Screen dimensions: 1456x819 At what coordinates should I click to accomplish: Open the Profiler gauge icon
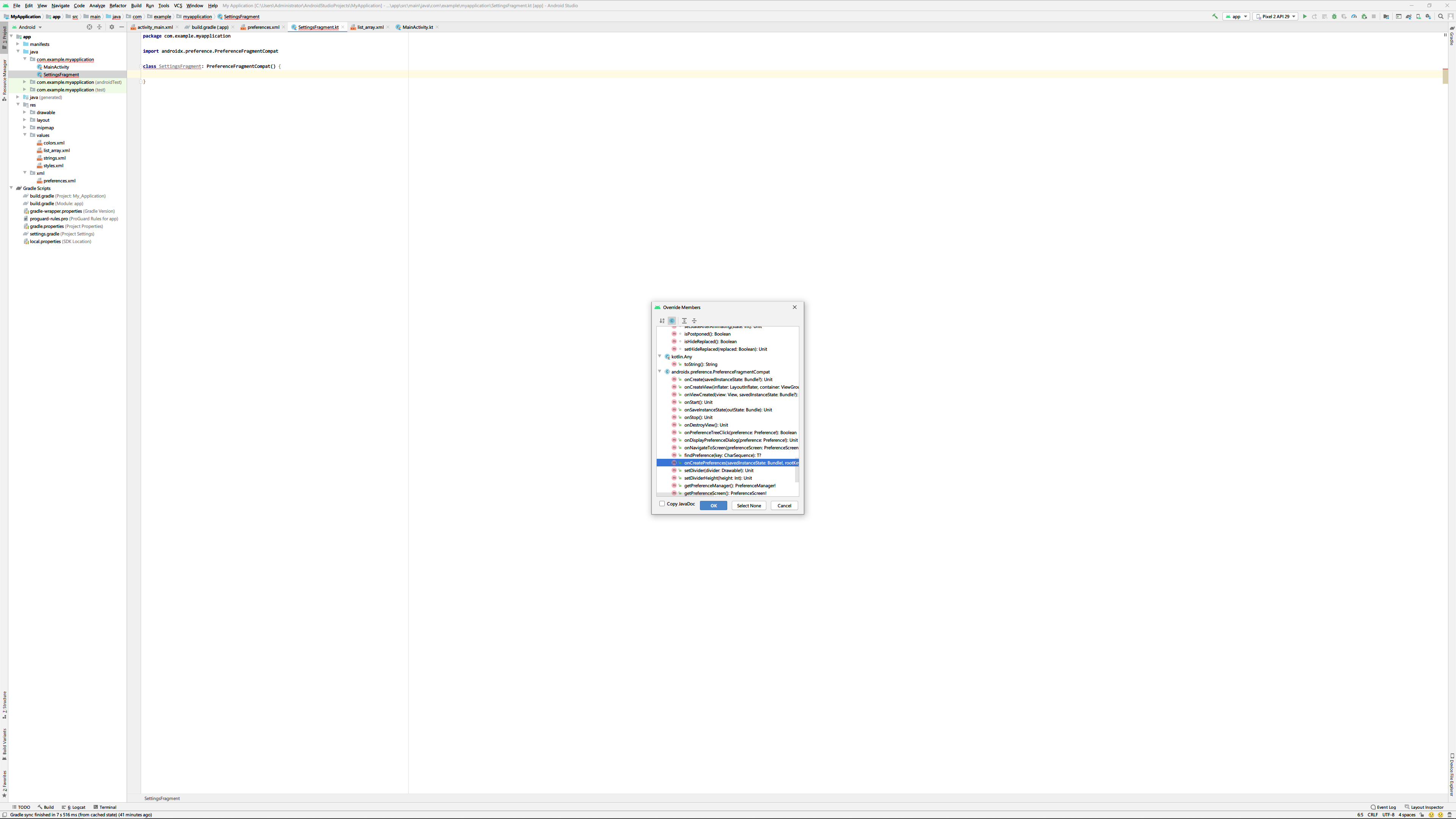[x=1354, y=16]
